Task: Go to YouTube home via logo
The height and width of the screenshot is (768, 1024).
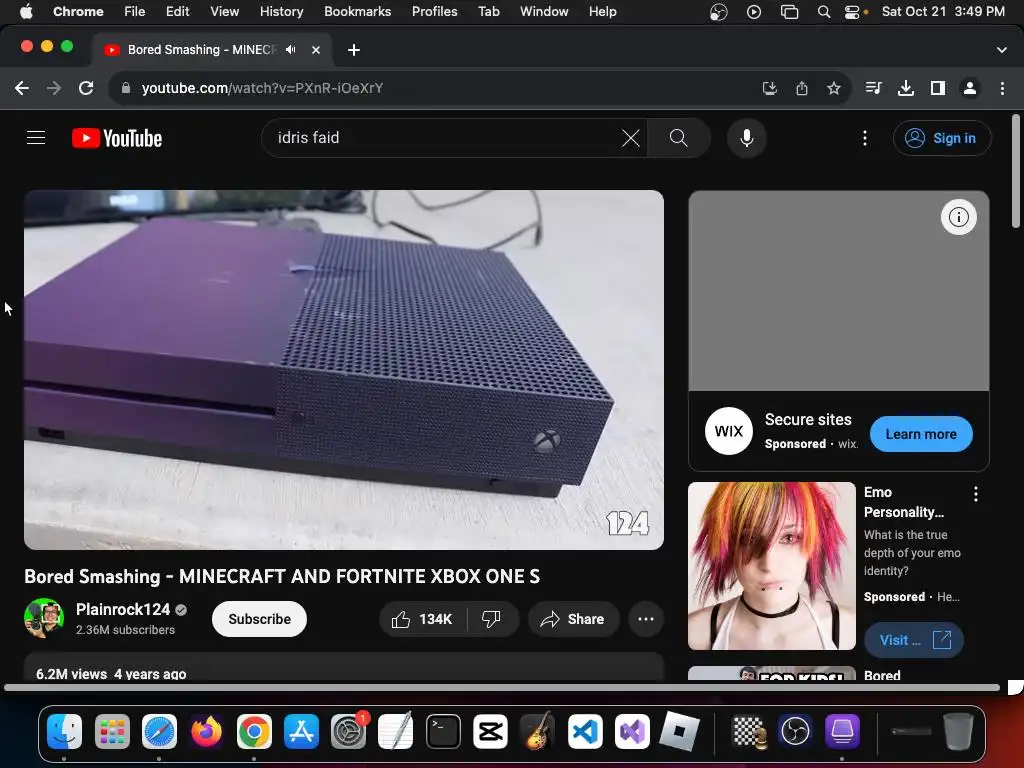Action: click(117, 138)
